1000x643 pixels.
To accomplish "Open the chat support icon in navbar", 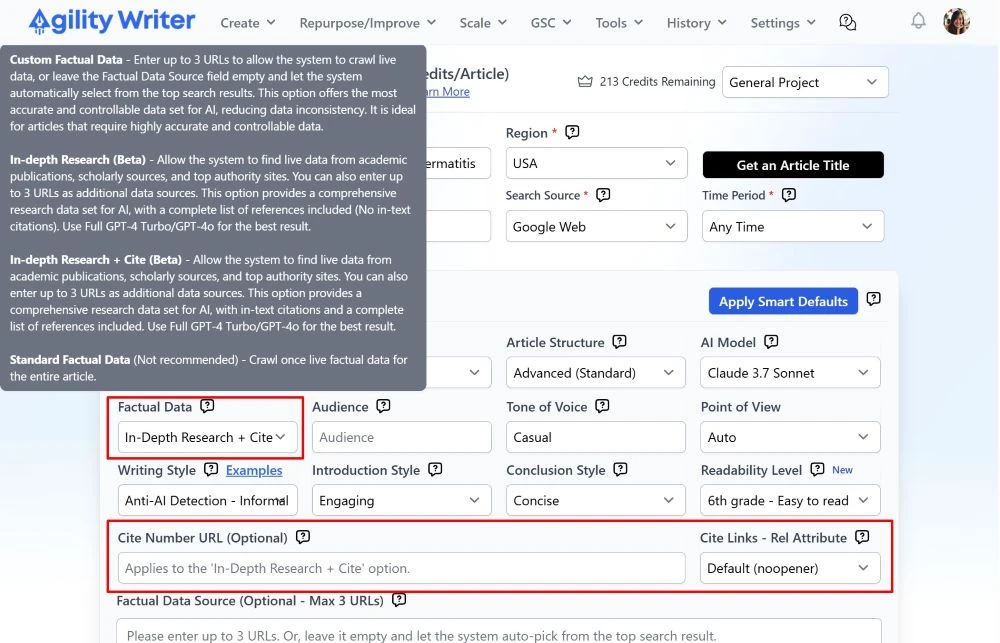I will 848,23.
